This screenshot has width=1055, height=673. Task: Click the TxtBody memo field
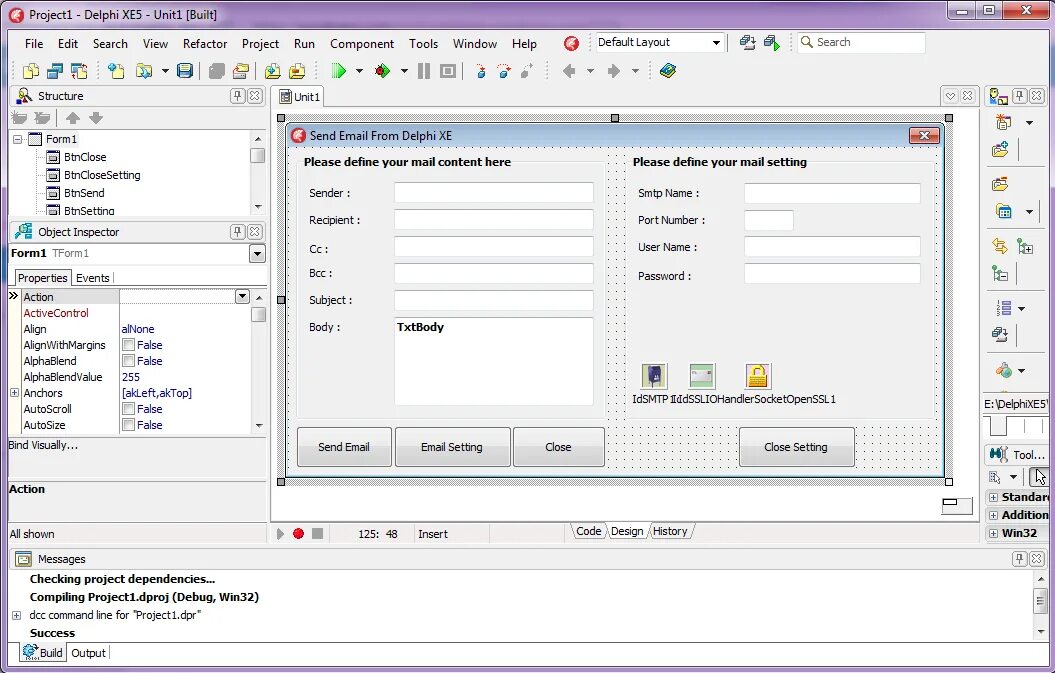pyautogui.click(x=494, y=361)
